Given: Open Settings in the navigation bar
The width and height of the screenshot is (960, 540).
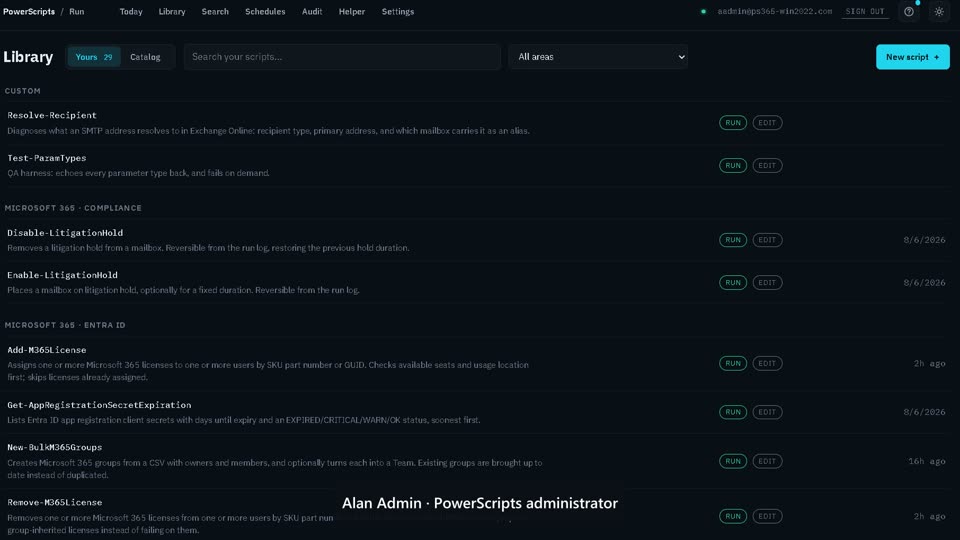Looking at the screenshot, I should pyautogui.click(x=398, y=12).
